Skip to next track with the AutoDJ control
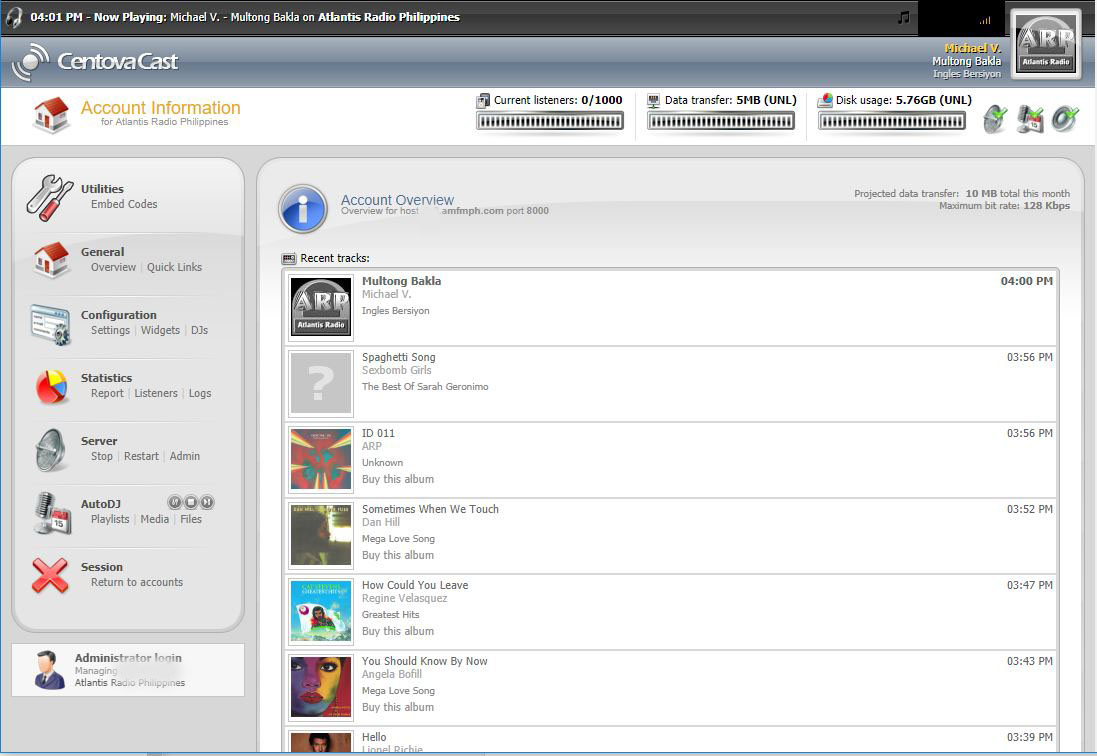Image resolution: width=1097 pixels, height=756 pixels. [207, 502]
